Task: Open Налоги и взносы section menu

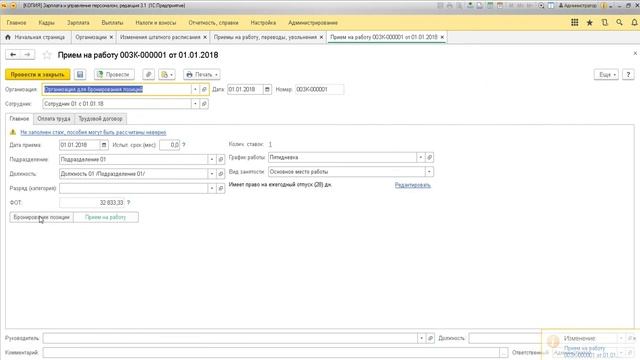Action: 156,23
